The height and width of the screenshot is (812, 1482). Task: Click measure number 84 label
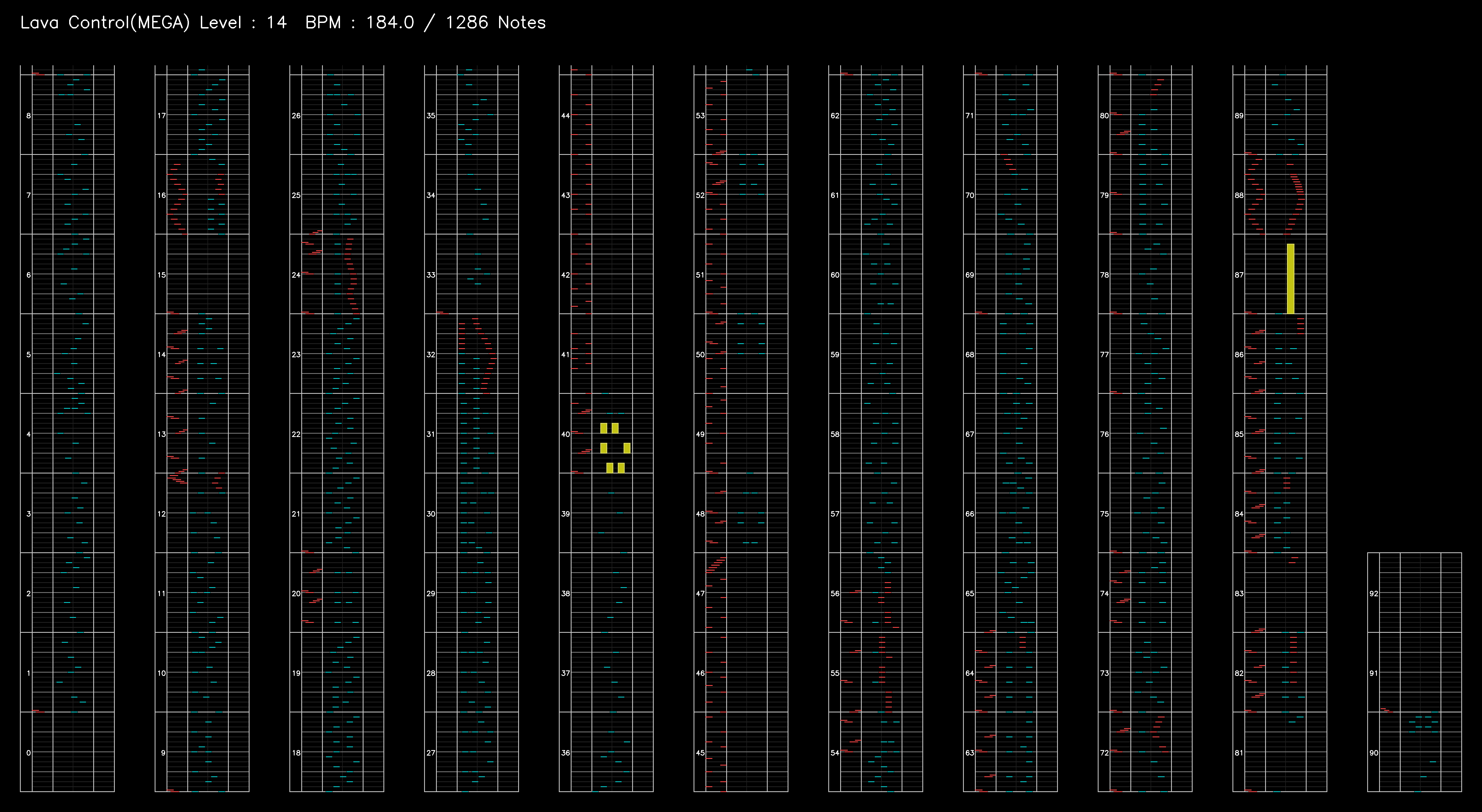click(x=1239, y=514)
